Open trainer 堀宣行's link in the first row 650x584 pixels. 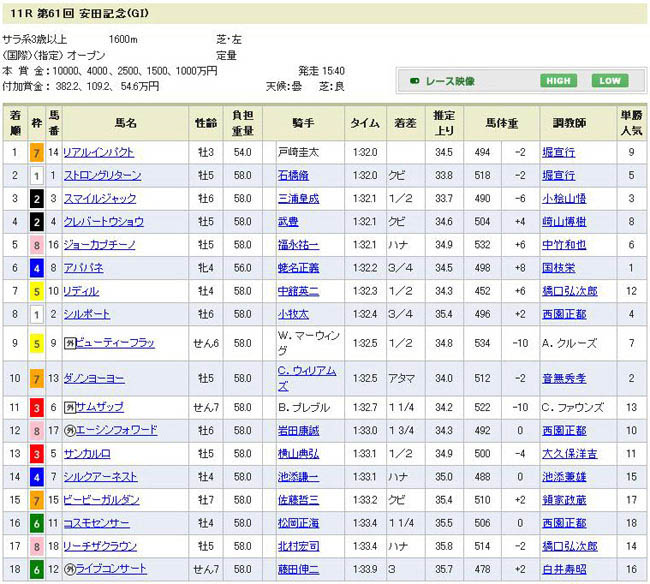(558, 152)
